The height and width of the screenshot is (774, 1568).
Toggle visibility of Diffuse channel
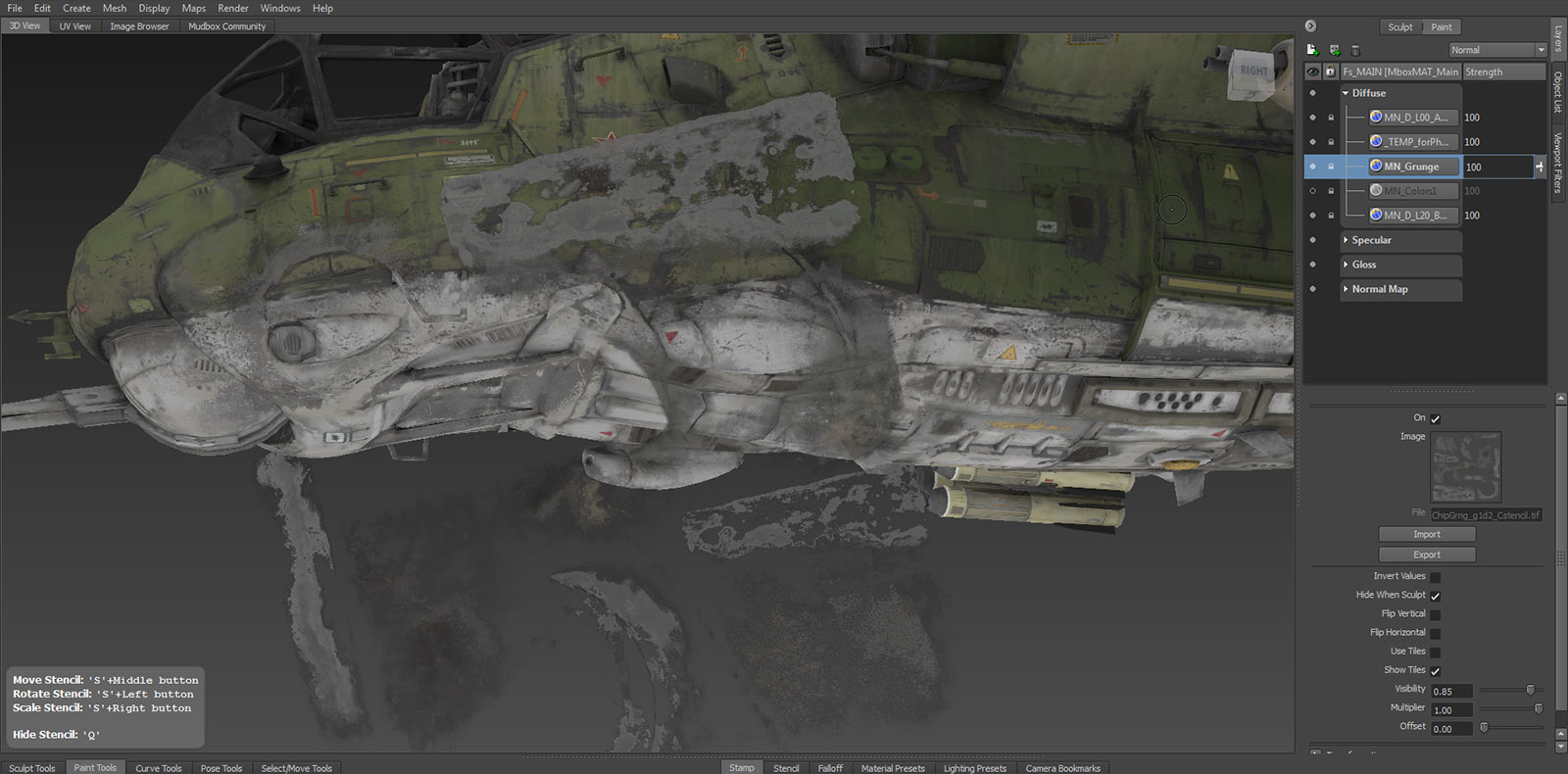click(1313, 93)
